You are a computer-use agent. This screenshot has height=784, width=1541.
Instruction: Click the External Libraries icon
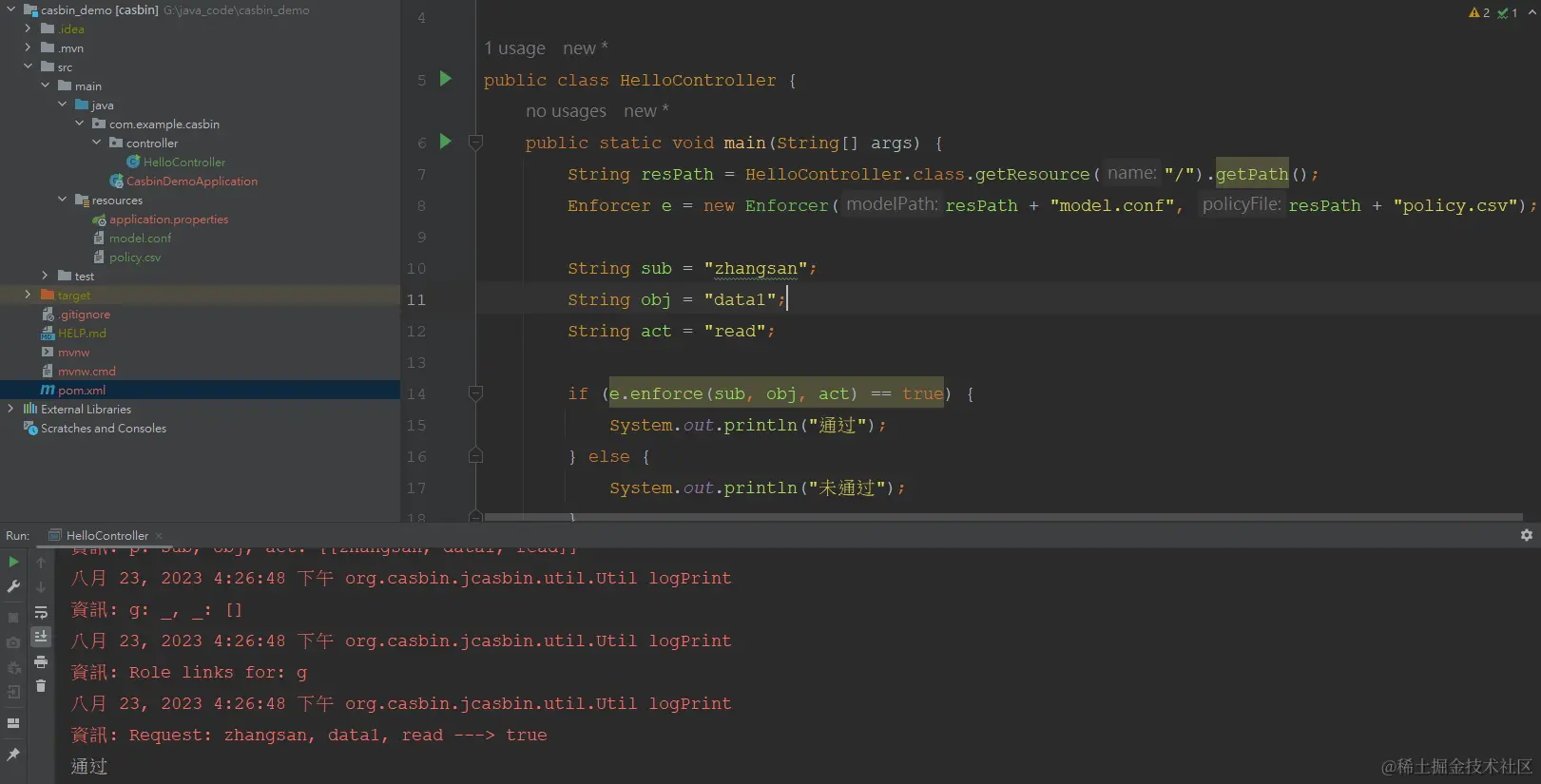tap(30, 409)
